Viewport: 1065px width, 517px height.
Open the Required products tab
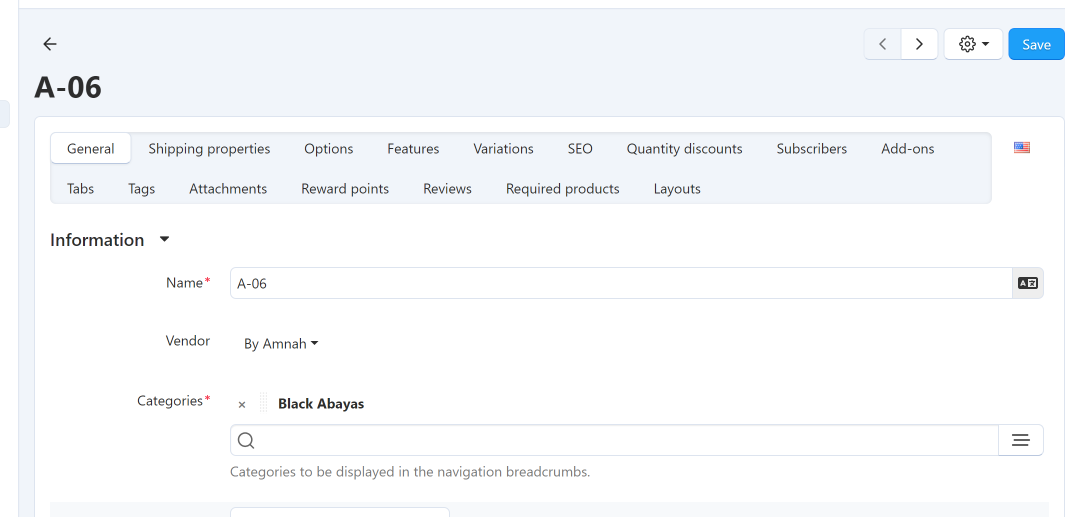pyautogui.click(x=562, y=189)
